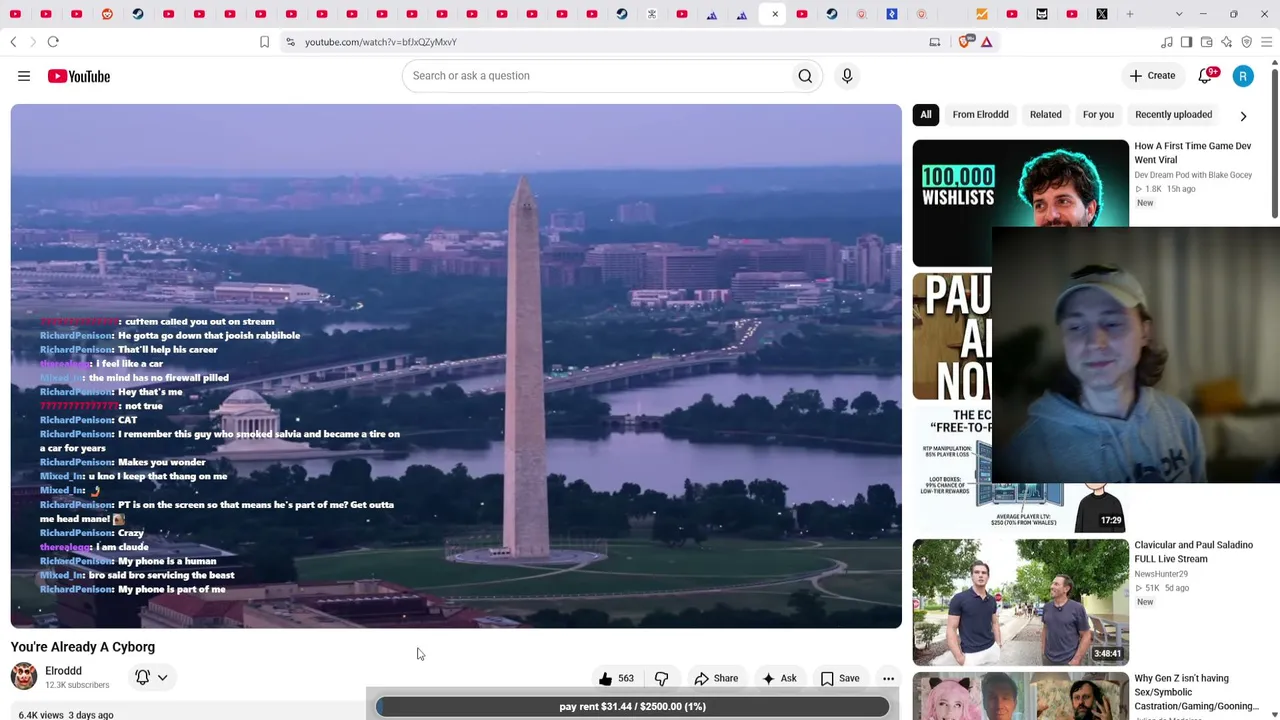The width and height of the screenshot is (1280, 720).
Task: Go to the YouTube home logo
Action: click(78, 76)
